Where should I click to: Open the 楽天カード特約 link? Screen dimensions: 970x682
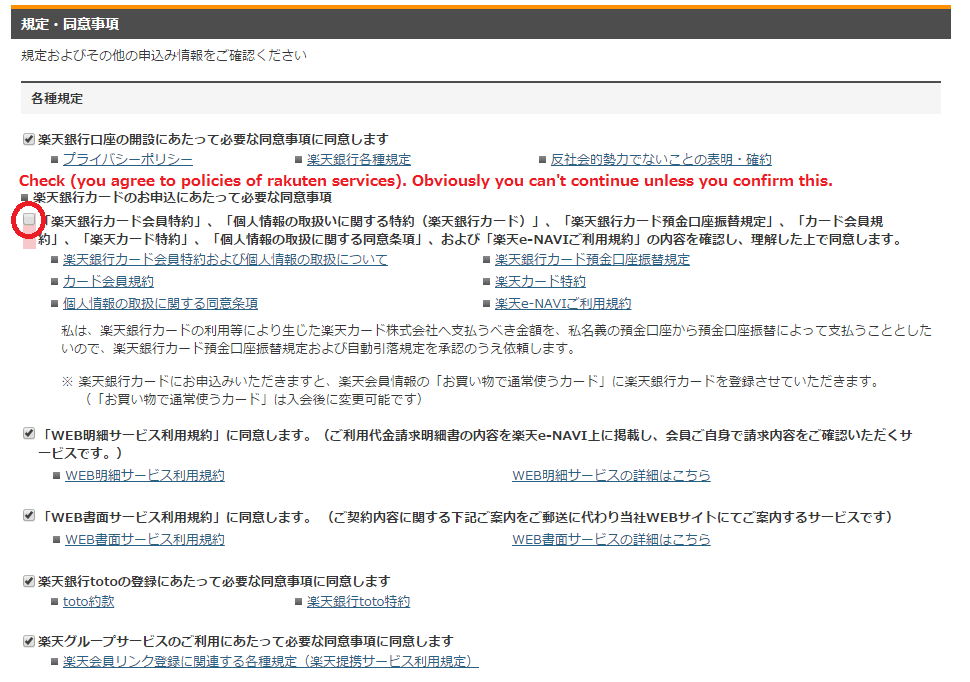(x=540, y=282)
